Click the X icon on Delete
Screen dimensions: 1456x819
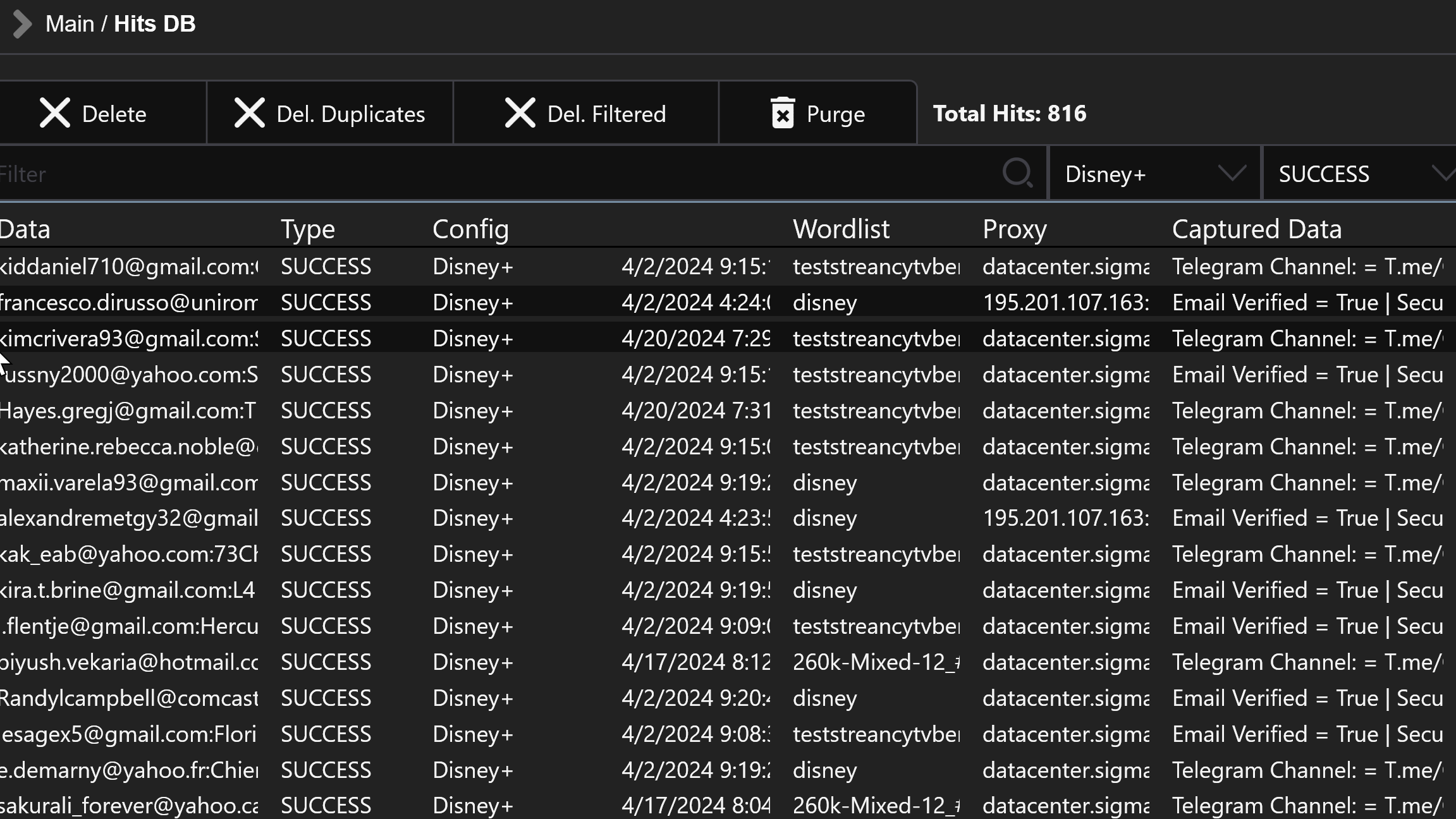pyautogui.click(x=55, y=114)
